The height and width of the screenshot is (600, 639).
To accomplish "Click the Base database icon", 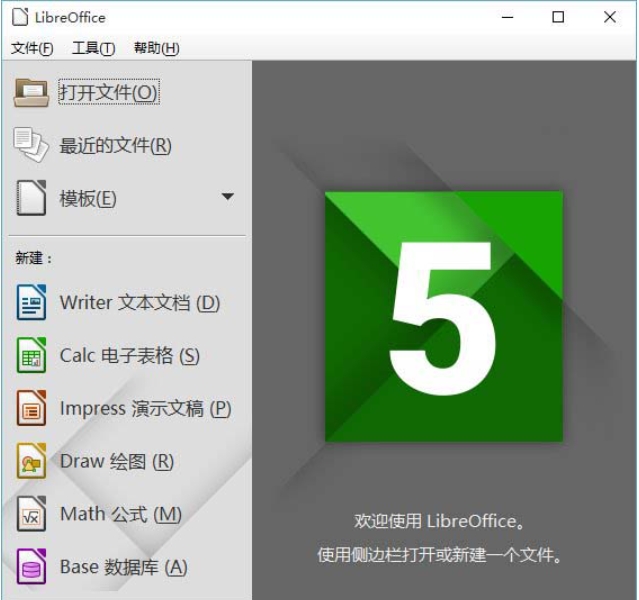I will [x=31, y=567].
